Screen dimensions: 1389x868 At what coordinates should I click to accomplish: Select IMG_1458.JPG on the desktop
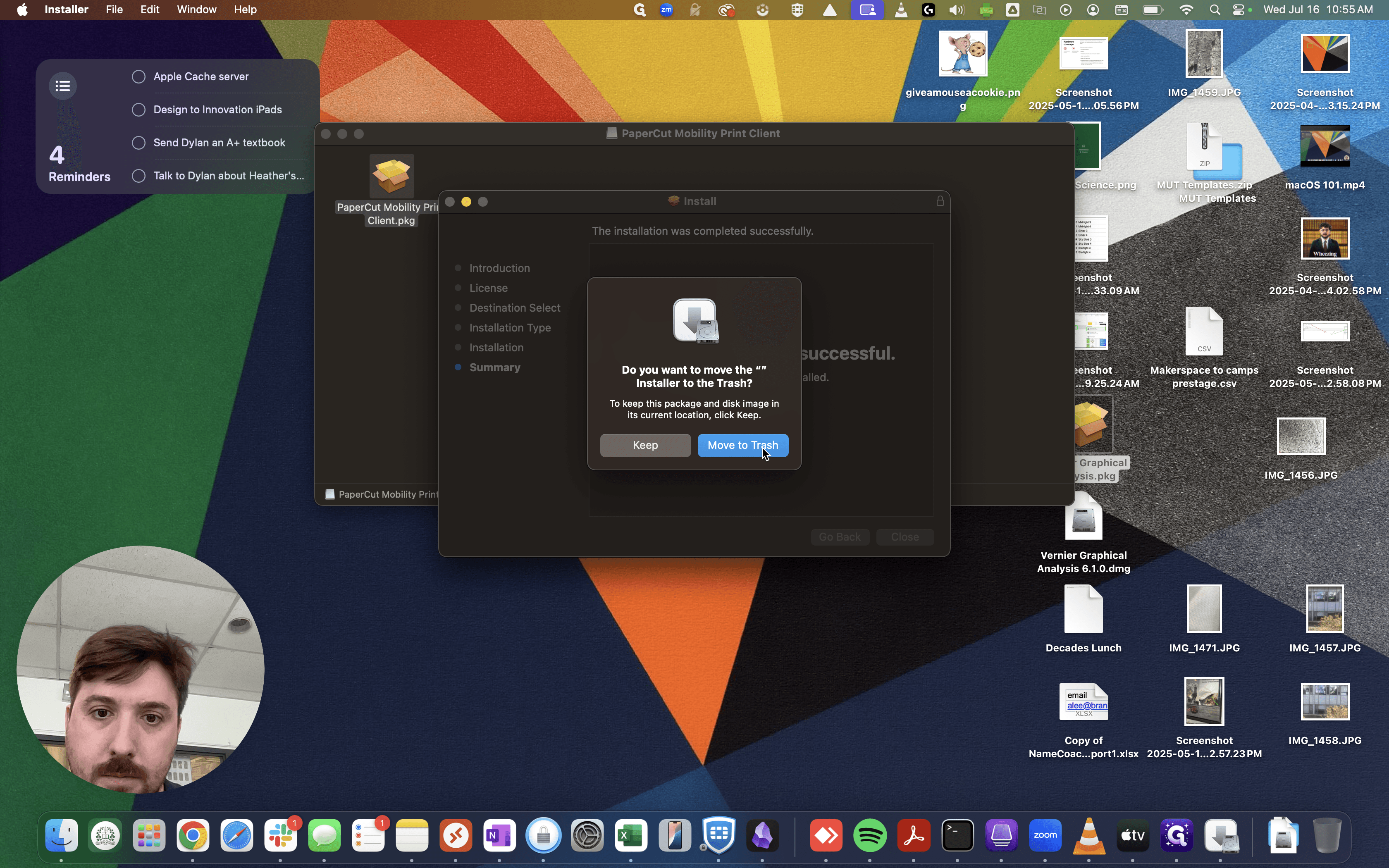tap(1325, 701)
